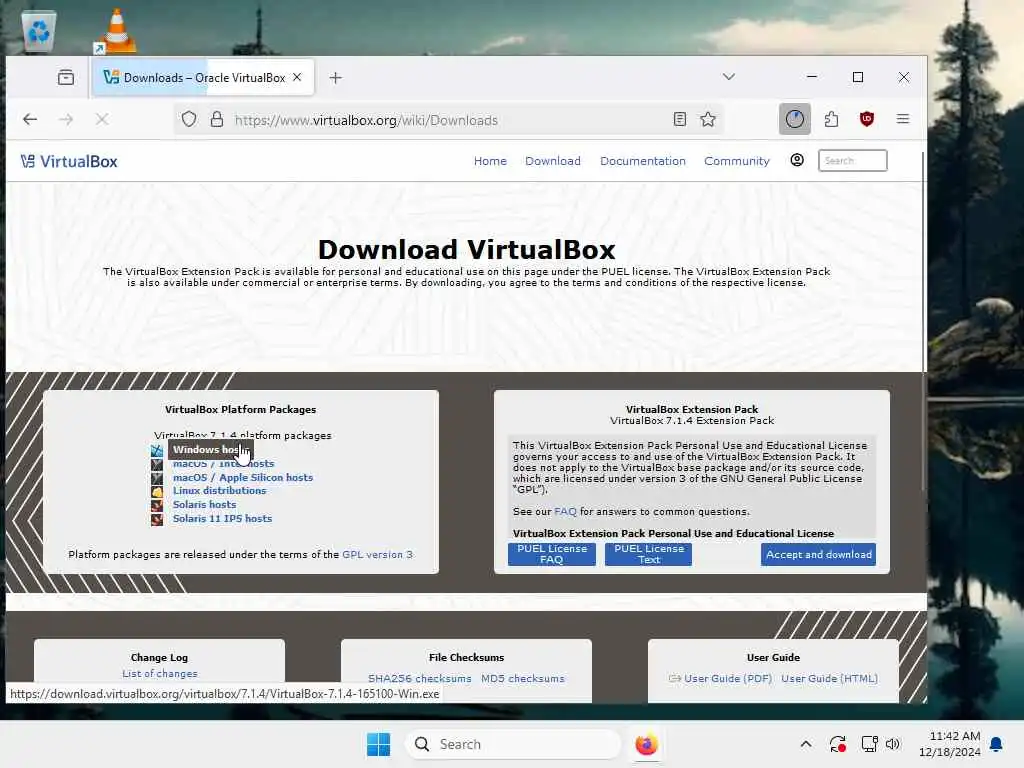Click the icon beside Linux distributions
1024x768 pixels.
tap(157, 492)
